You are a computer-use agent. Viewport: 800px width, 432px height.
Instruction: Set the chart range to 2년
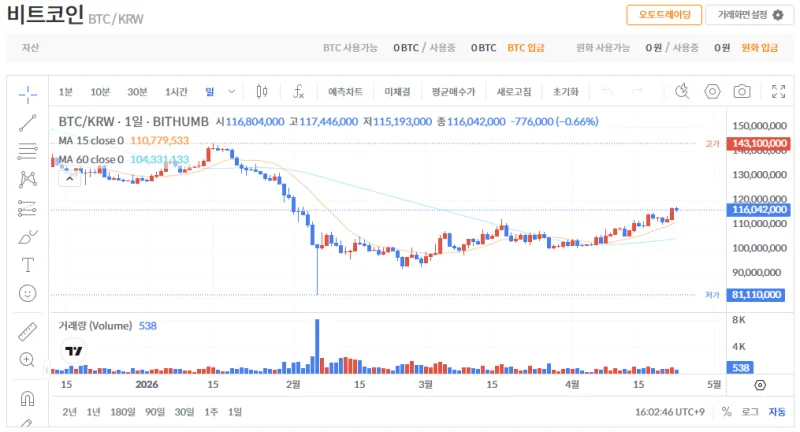[69, 412]
